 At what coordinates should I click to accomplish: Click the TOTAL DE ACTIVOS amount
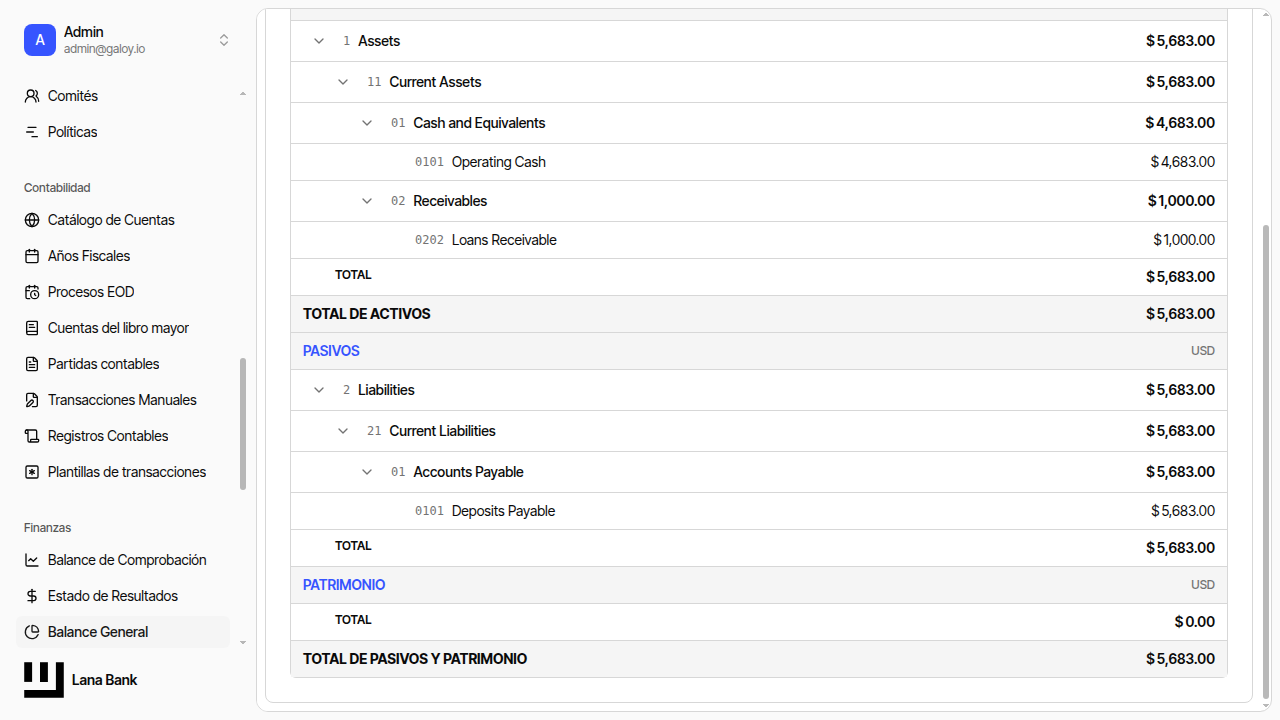click(x=1181, y=314)
